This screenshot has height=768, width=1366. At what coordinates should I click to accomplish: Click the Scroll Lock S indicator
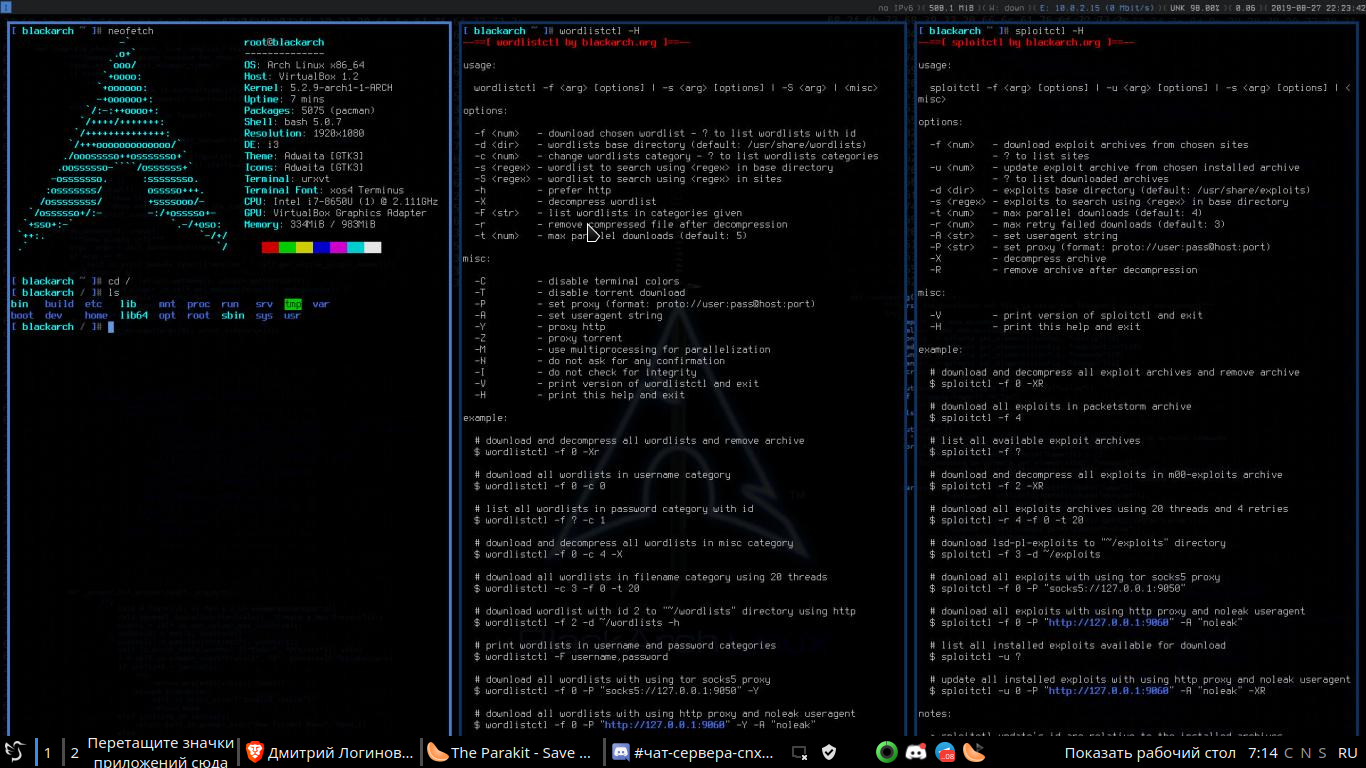pyautogui.click(x=1323, y=752)
